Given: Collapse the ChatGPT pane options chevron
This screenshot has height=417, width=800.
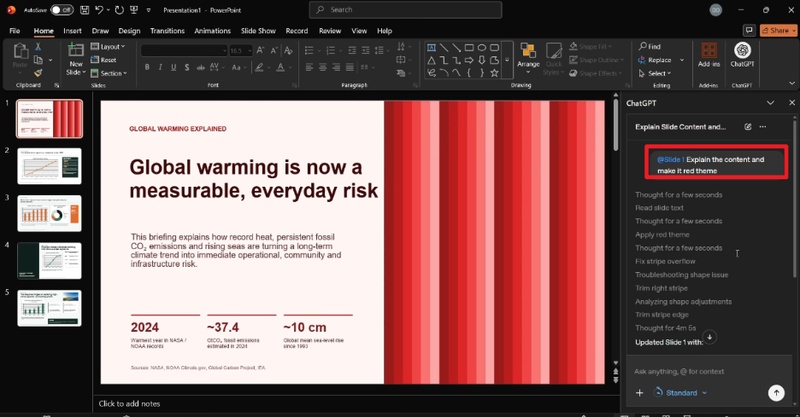Looking at the screenshot, I should (x=770, y=103).
